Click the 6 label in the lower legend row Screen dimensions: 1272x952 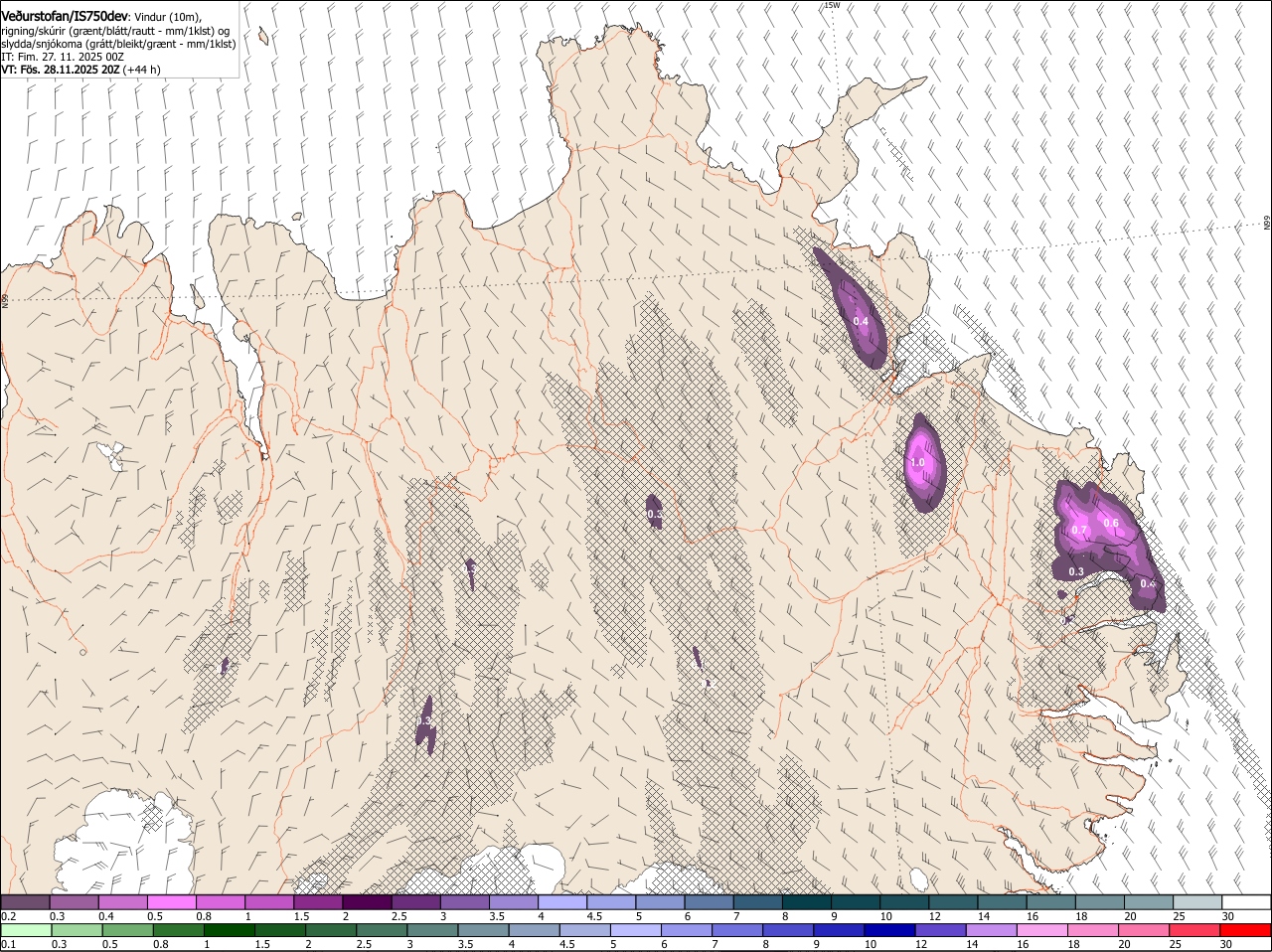pyautogui.click(x=664, y=944)
